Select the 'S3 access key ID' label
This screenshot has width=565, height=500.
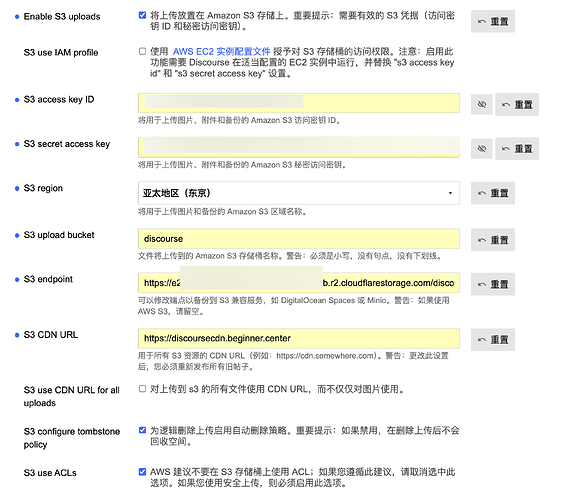59,99
